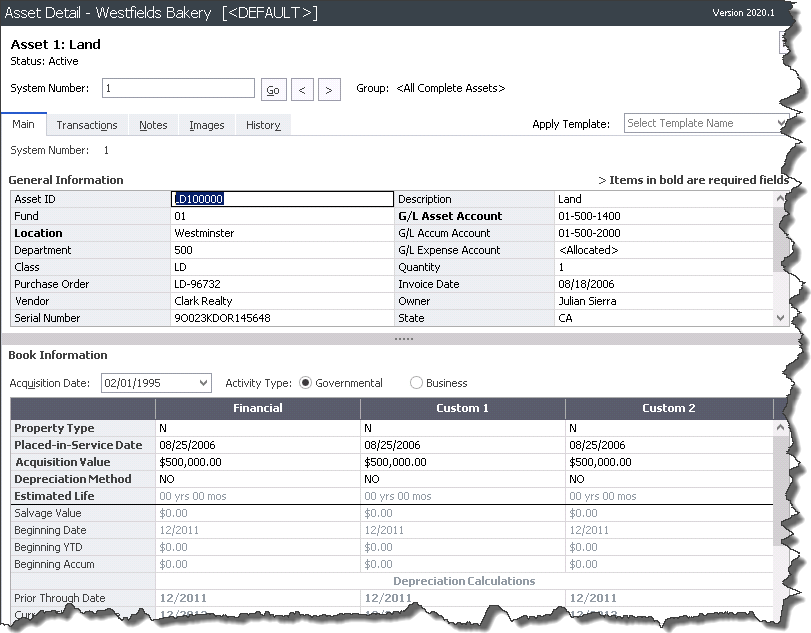Click the next asset arrow button

330,90
